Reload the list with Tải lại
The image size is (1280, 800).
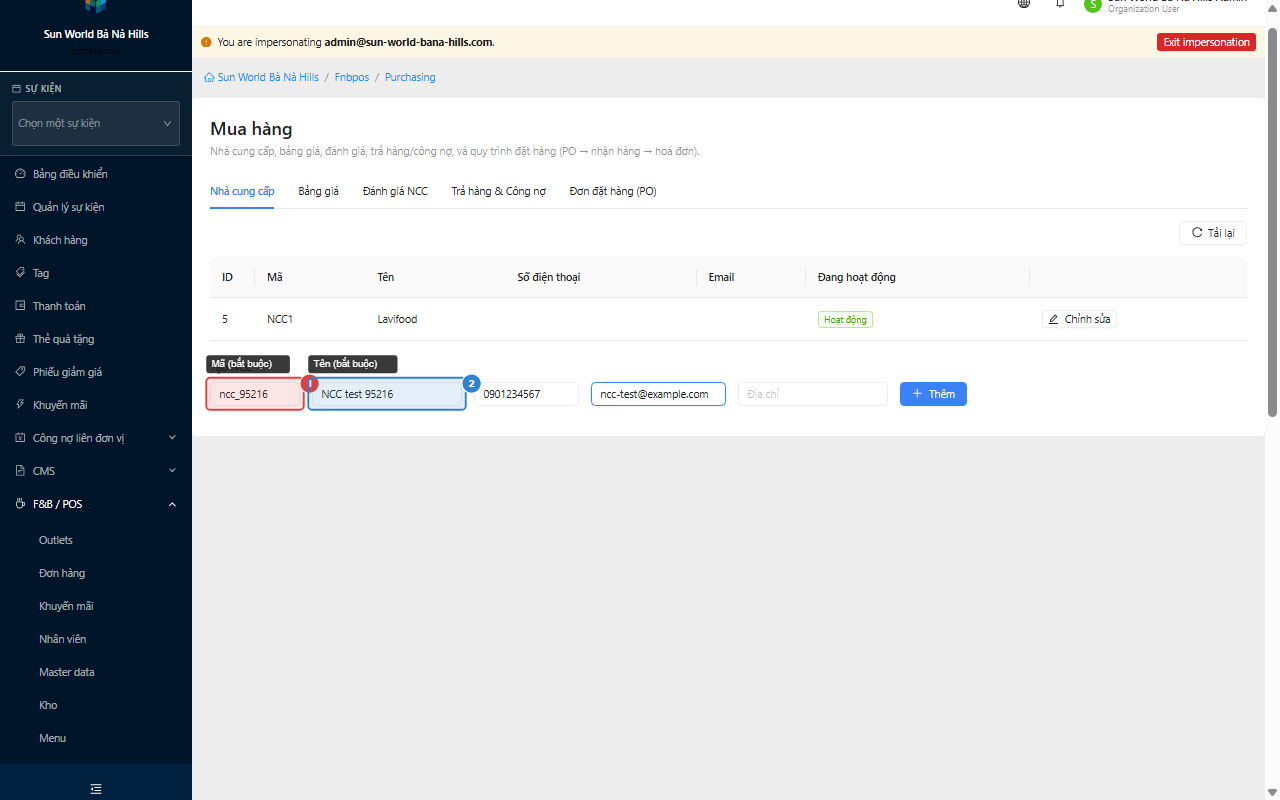coord(1213,233)
